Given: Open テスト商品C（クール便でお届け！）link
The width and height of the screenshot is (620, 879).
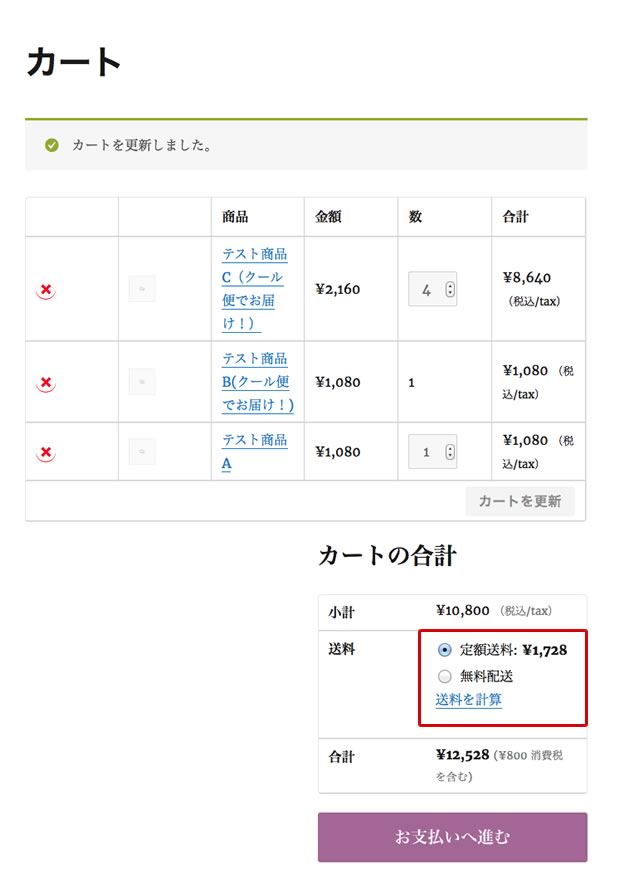Looking at the screenshot, I should click(x=254, y=289).
